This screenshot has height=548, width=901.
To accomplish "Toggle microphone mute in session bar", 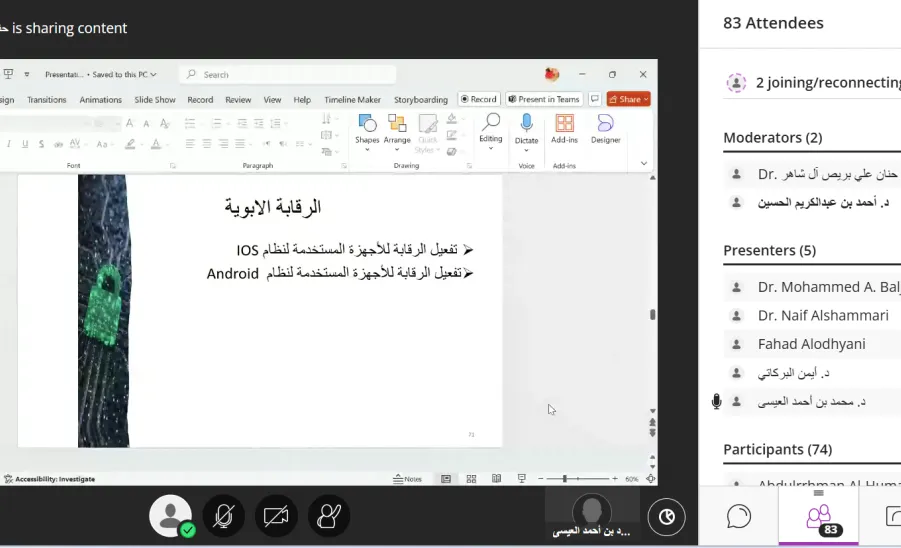I will point(224,516).
